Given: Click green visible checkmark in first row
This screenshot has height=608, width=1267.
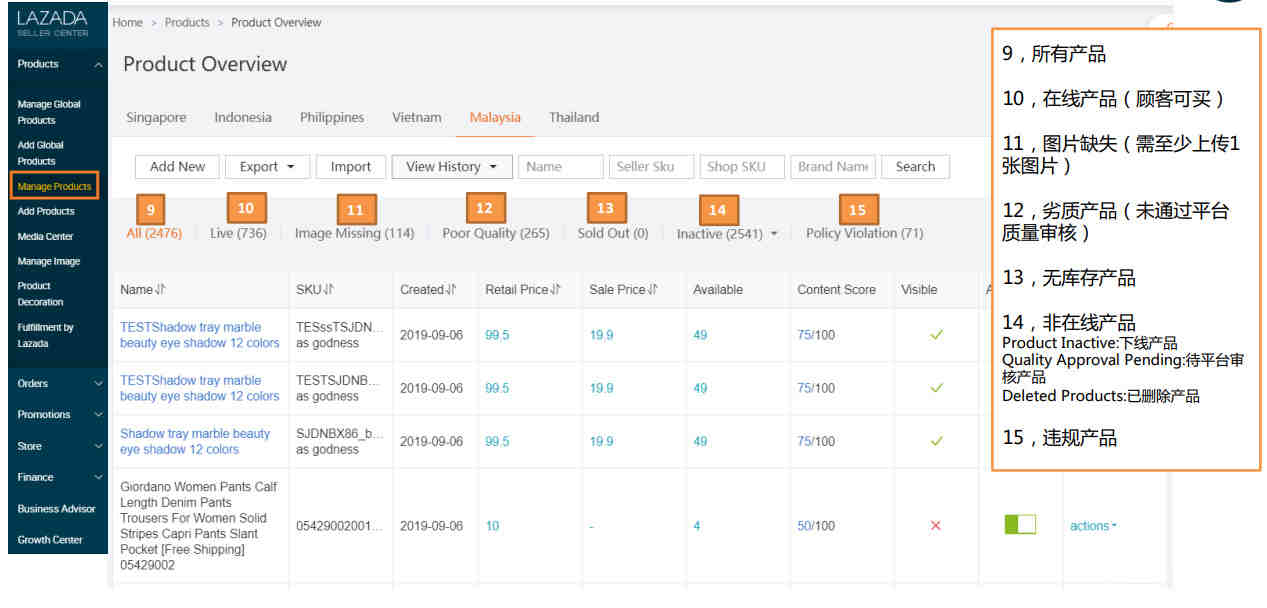Looking at the screenshot, I should click(936, 335).
